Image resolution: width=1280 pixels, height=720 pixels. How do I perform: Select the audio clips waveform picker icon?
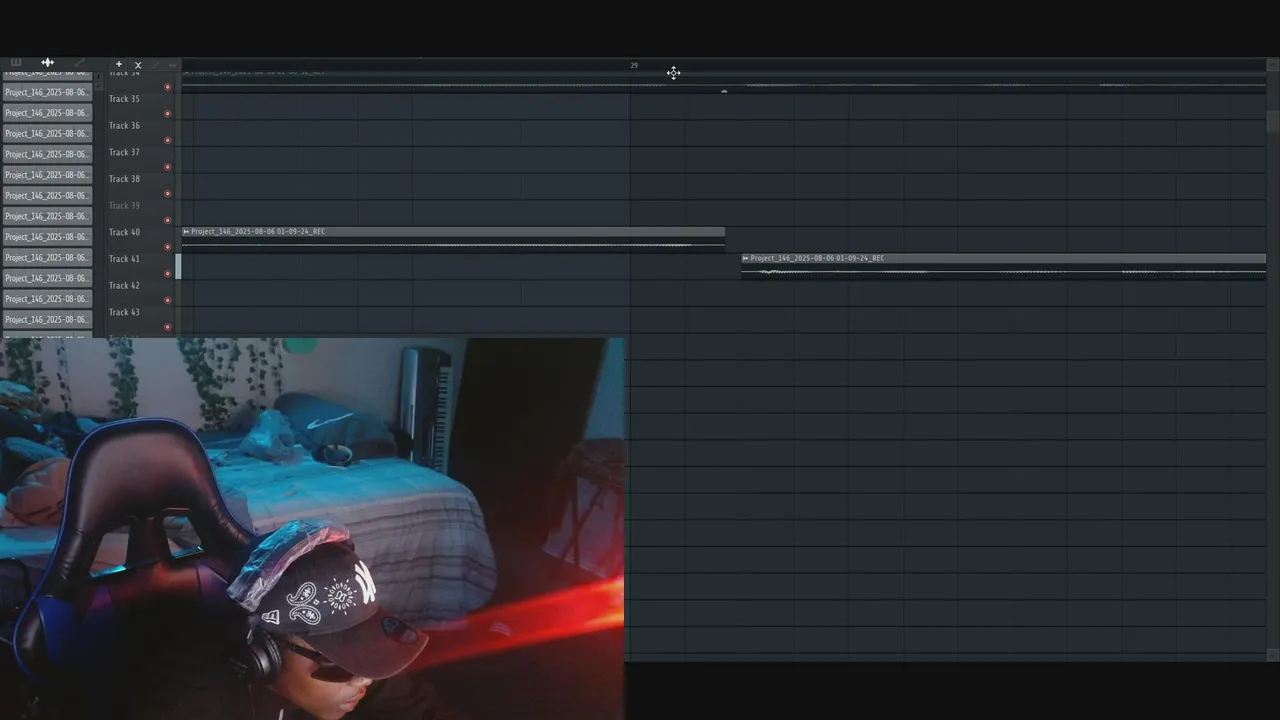47,62
